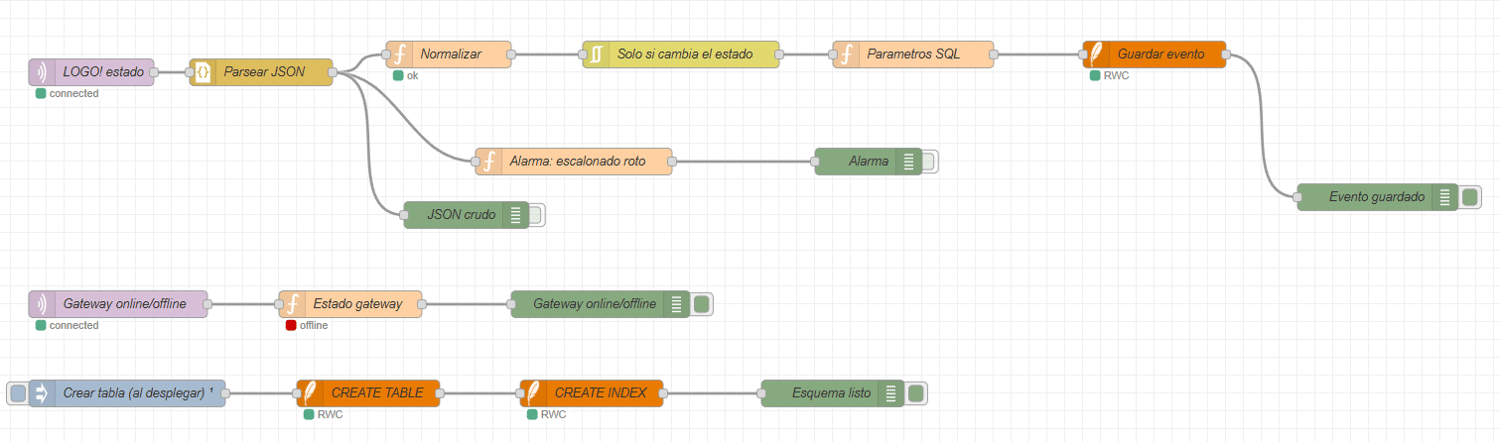Image resolution: width=1500 pixels, height=442 pixels.
Task: Select the output port of LOGO! estado node
Action: 155,72
